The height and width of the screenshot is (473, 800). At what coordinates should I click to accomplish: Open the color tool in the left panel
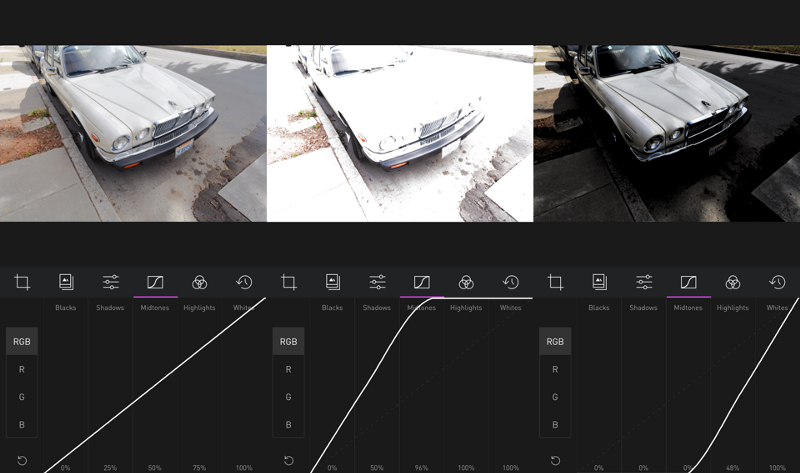click(x=199, y=283)
